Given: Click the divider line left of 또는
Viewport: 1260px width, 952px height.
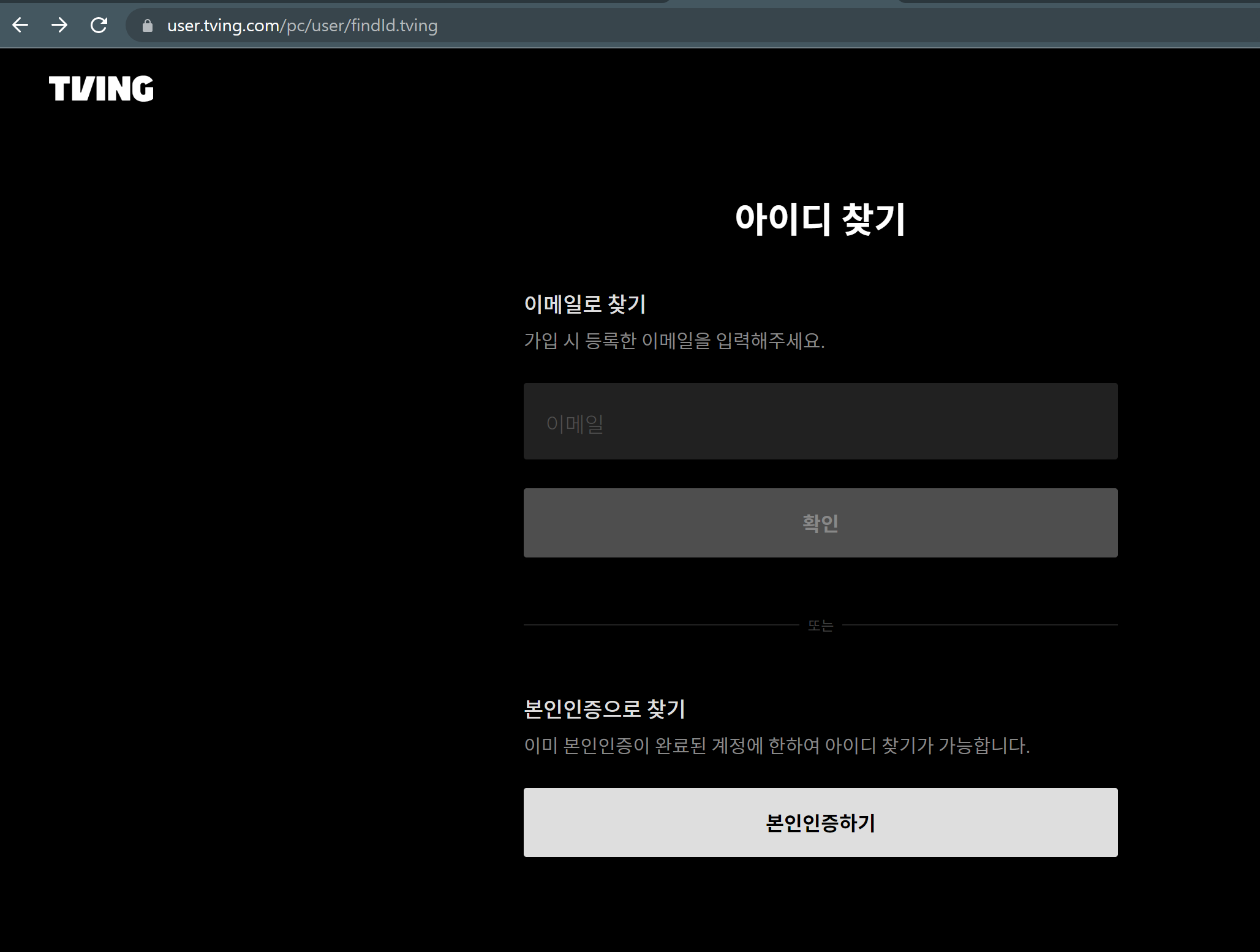Looking at the screenshot, I should 662,625.
